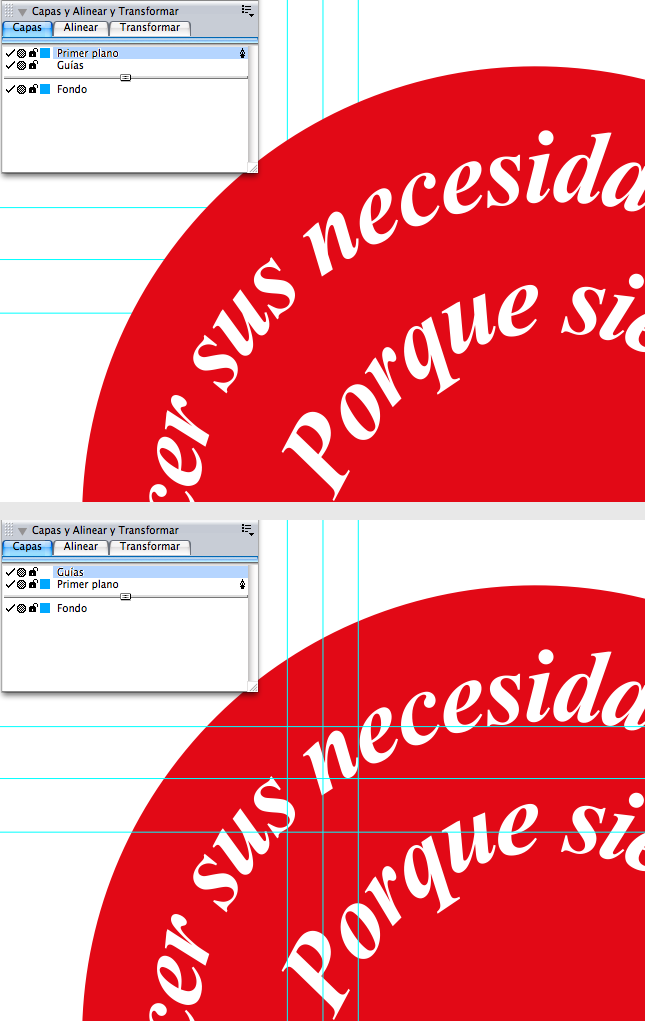Toggle visibility checkmark of Primer plano in panel listing Primer plano first
Viewport: 645px width, 1021px height.
coord(10,53)
